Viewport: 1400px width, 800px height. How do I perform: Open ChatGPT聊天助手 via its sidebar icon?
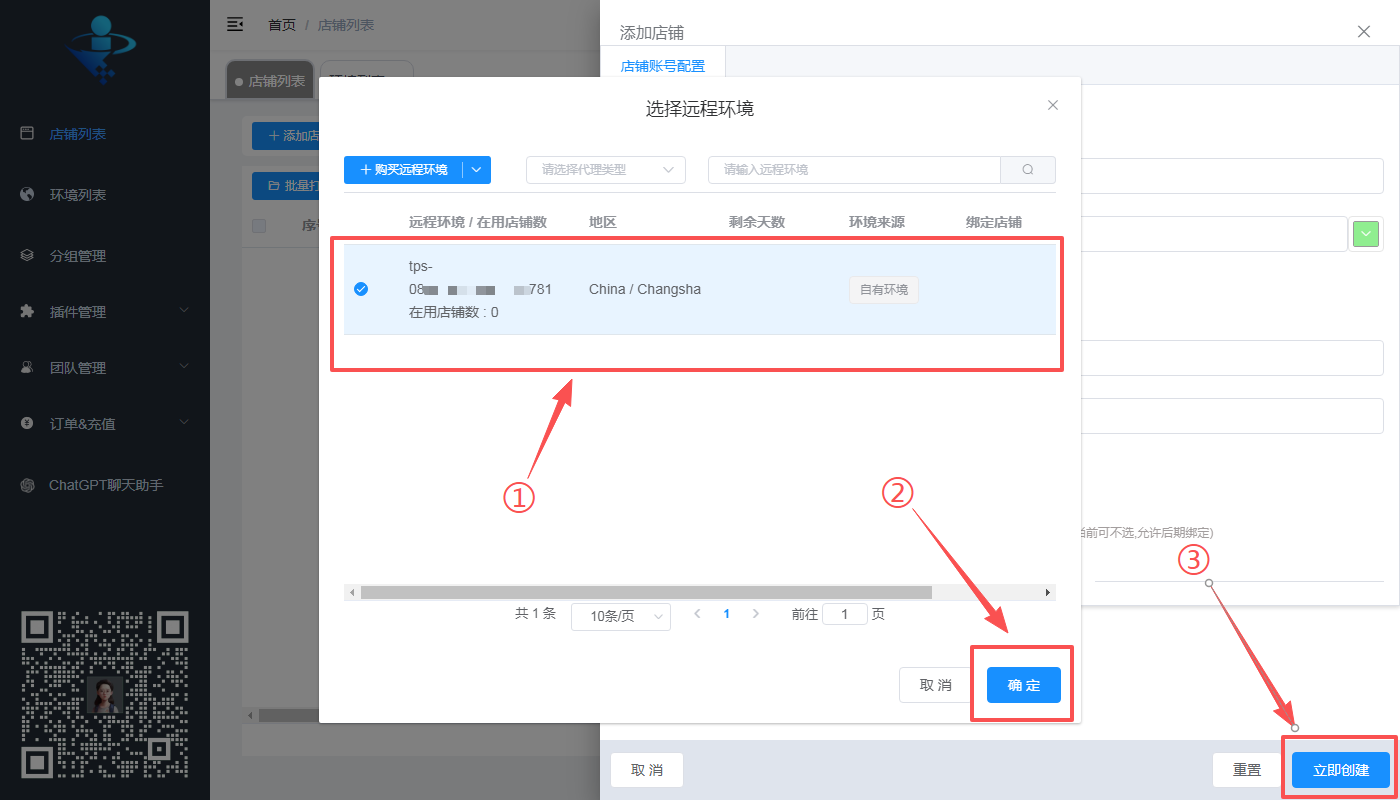28,485
